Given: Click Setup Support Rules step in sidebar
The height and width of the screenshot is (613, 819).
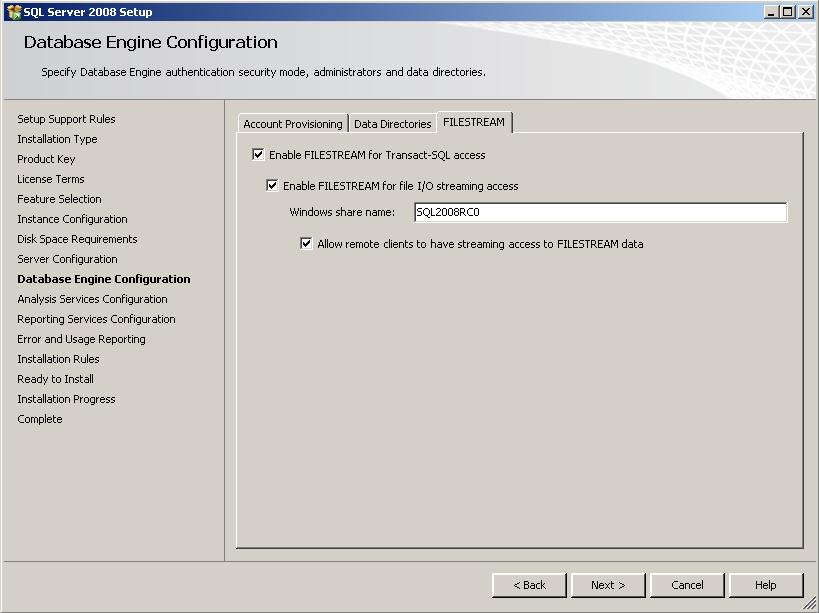Looking at the screenshot, I should tap(66, 119).
